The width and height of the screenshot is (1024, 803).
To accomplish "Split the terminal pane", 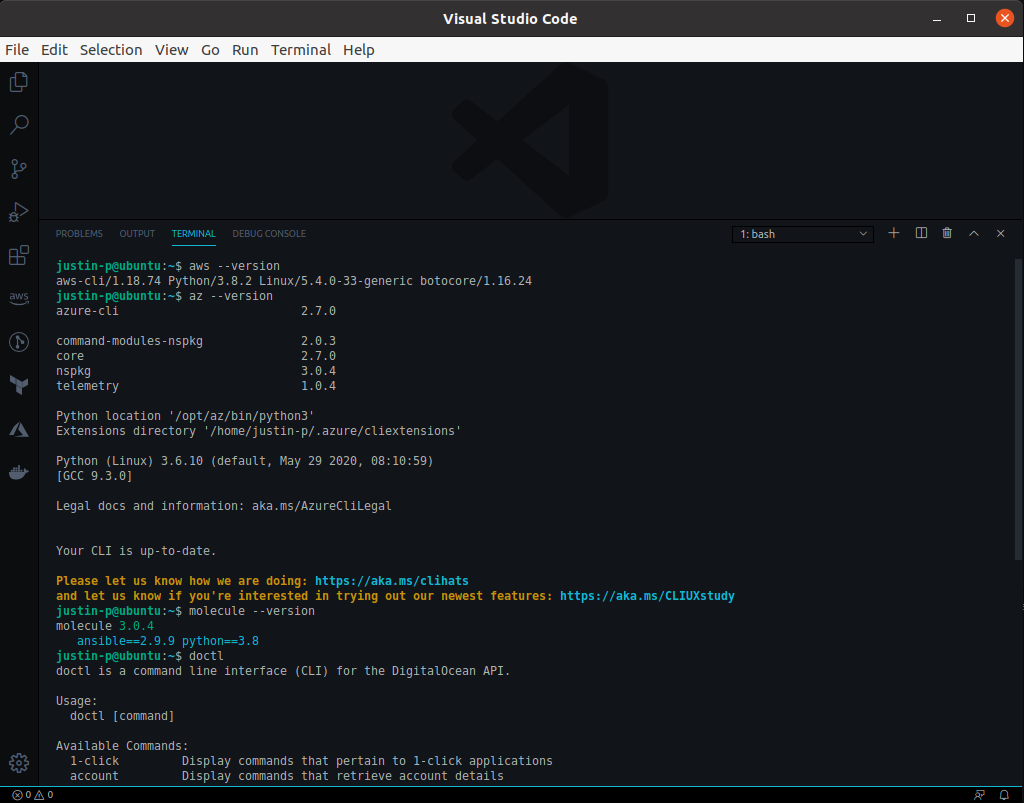I will pyautogui.click(x=921, y=233).
